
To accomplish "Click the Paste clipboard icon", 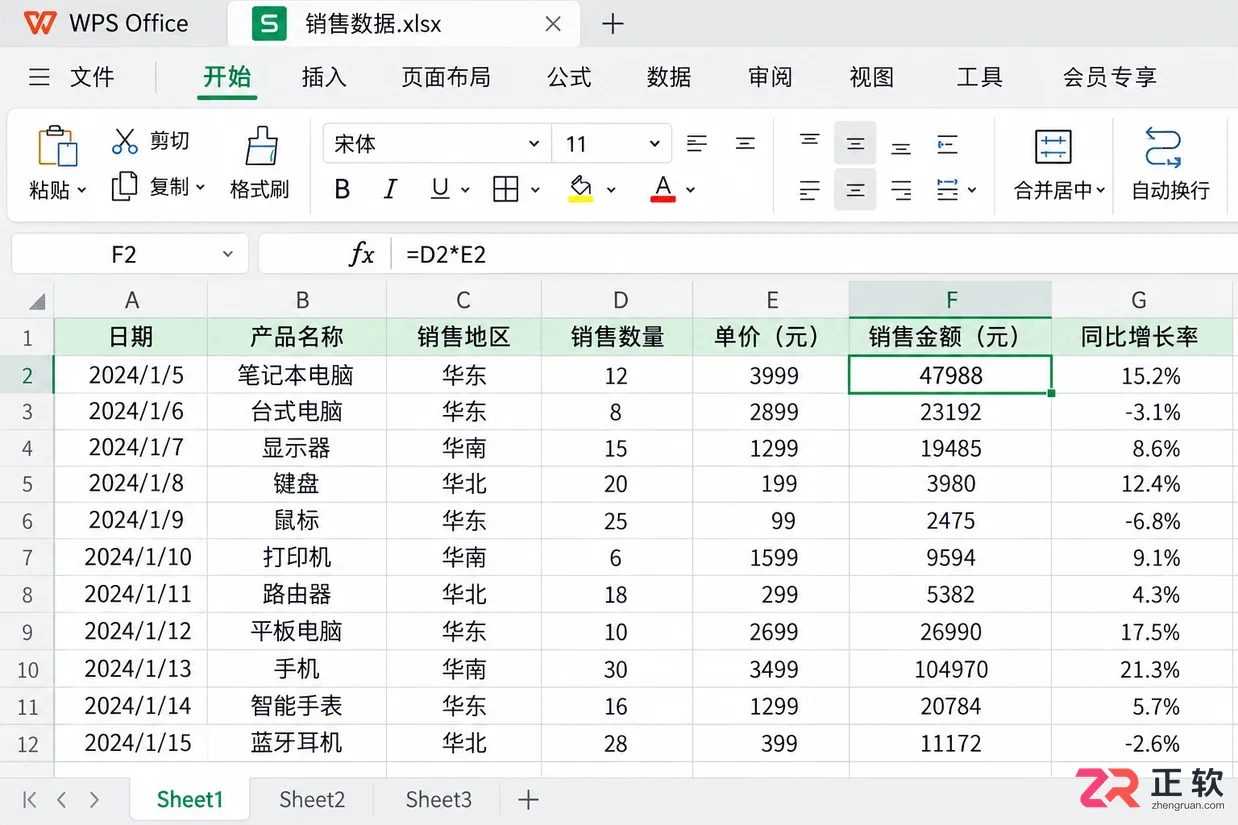I will [57, 146].
